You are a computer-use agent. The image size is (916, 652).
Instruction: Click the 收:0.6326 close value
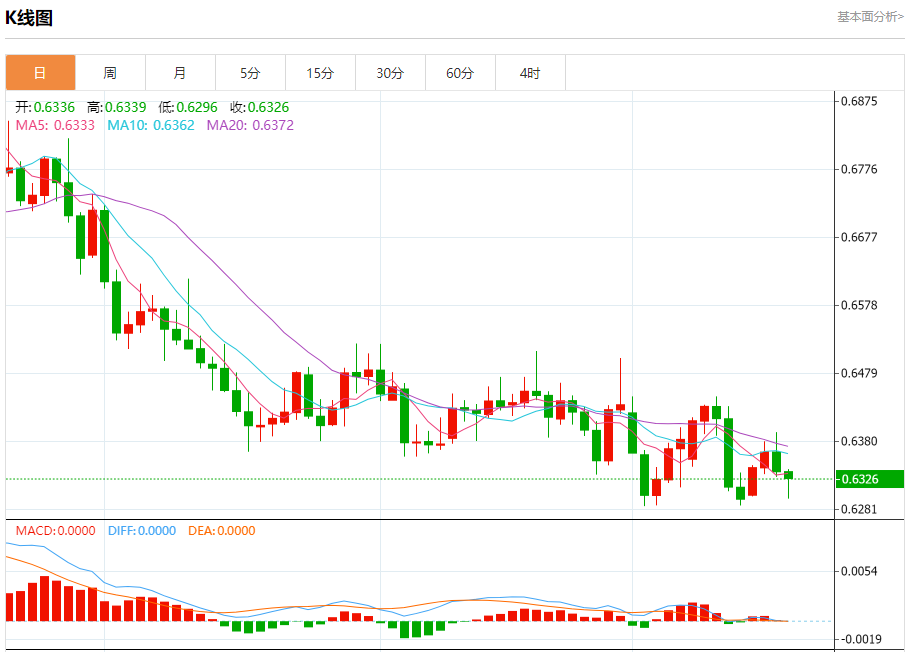click(x=259, y=107)
